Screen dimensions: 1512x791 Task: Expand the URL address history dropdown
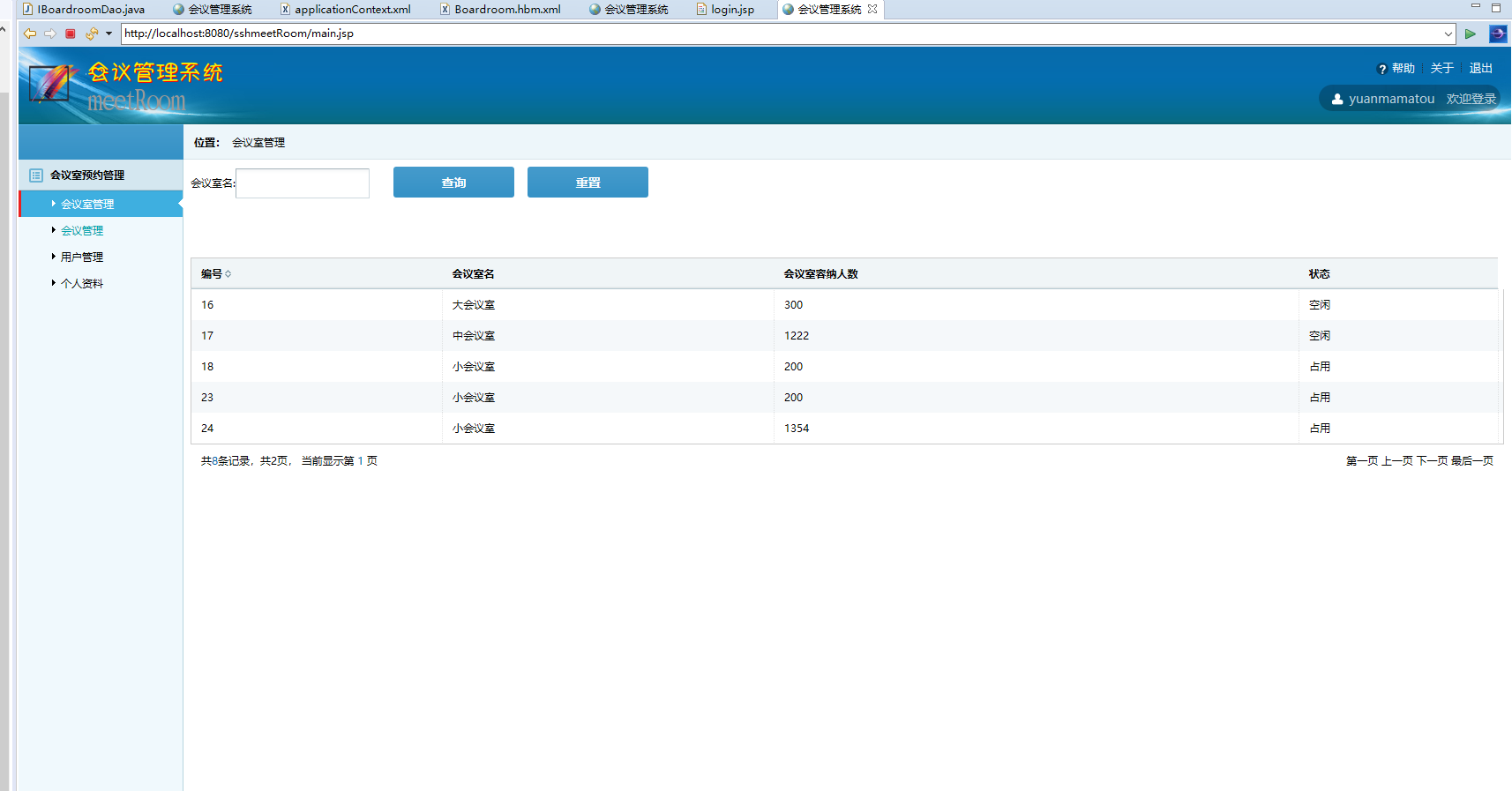pyautogui.click(x=1448, y=34)
